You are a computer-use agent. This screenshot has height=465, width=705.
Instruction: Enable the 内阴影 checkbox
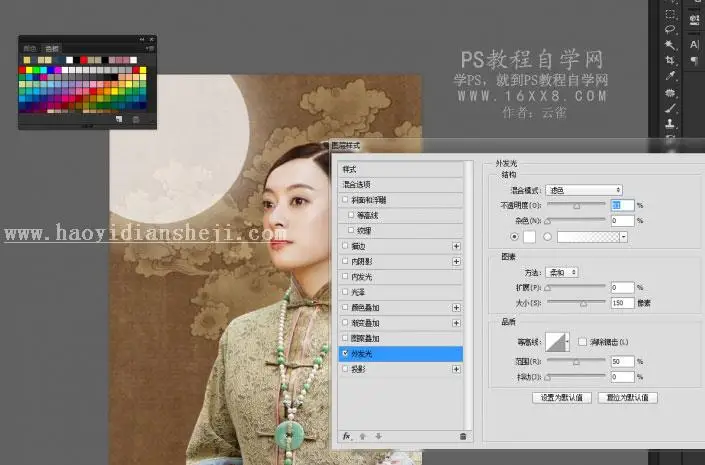[345, 261]
